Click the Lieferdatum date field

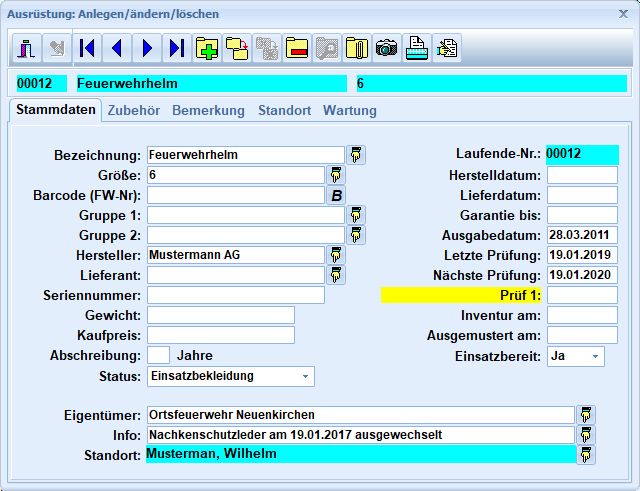pyautogui.click(x=582, y=195)
